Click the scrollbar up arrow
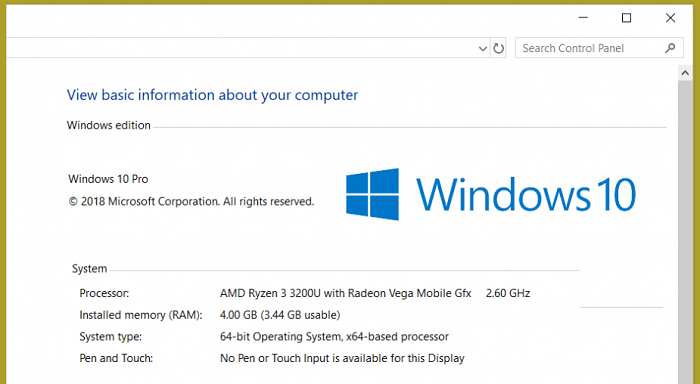 (685, 73)
